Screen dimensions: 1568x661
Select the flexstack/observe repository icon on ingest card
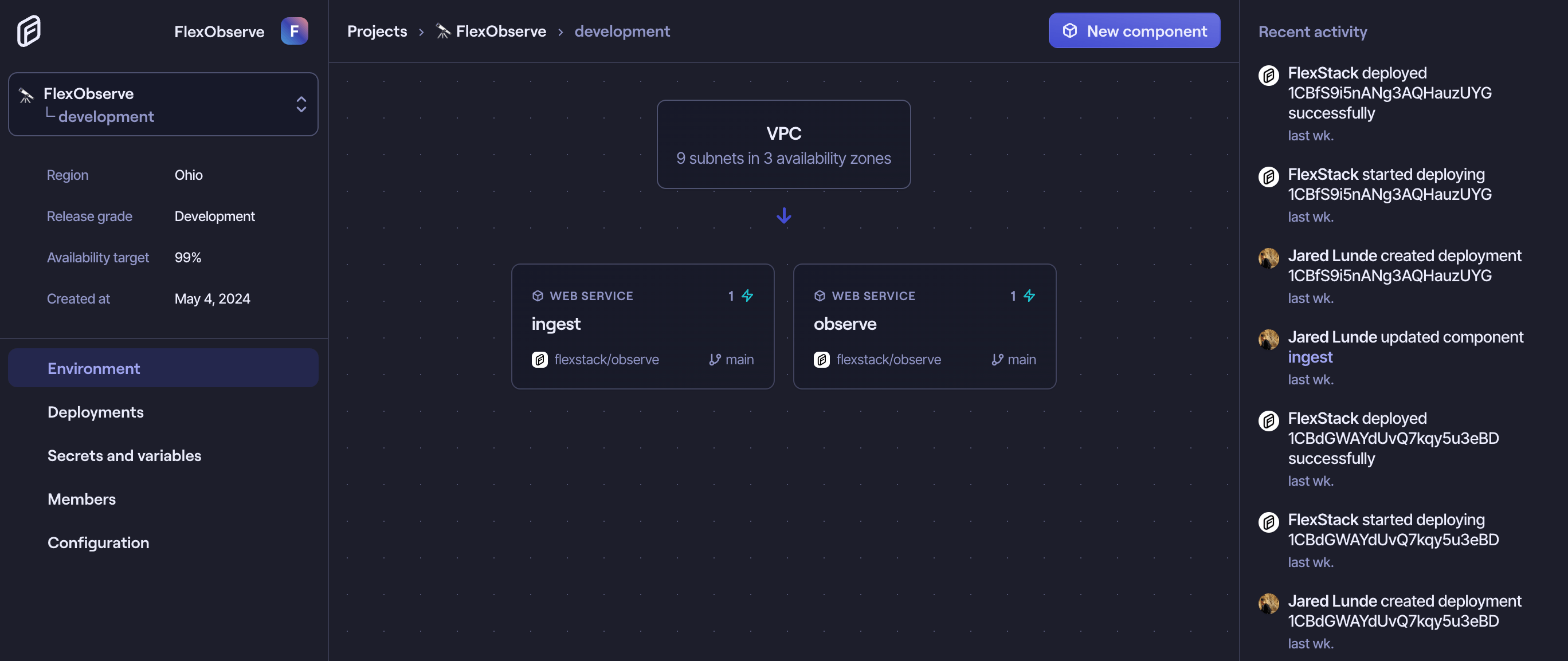[x=539, y=359]
